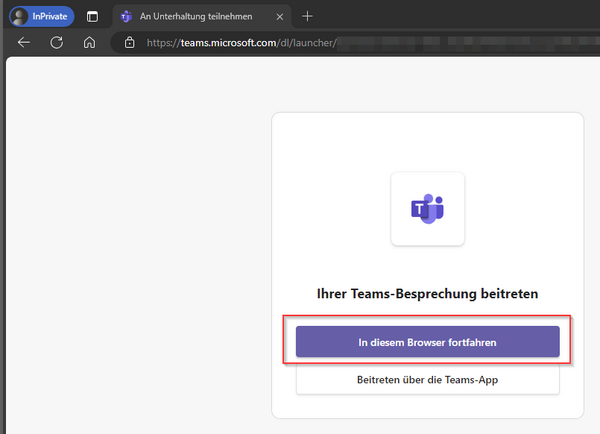600x434 pixels.
Task: Open a new browser tab
Action: 307,16
